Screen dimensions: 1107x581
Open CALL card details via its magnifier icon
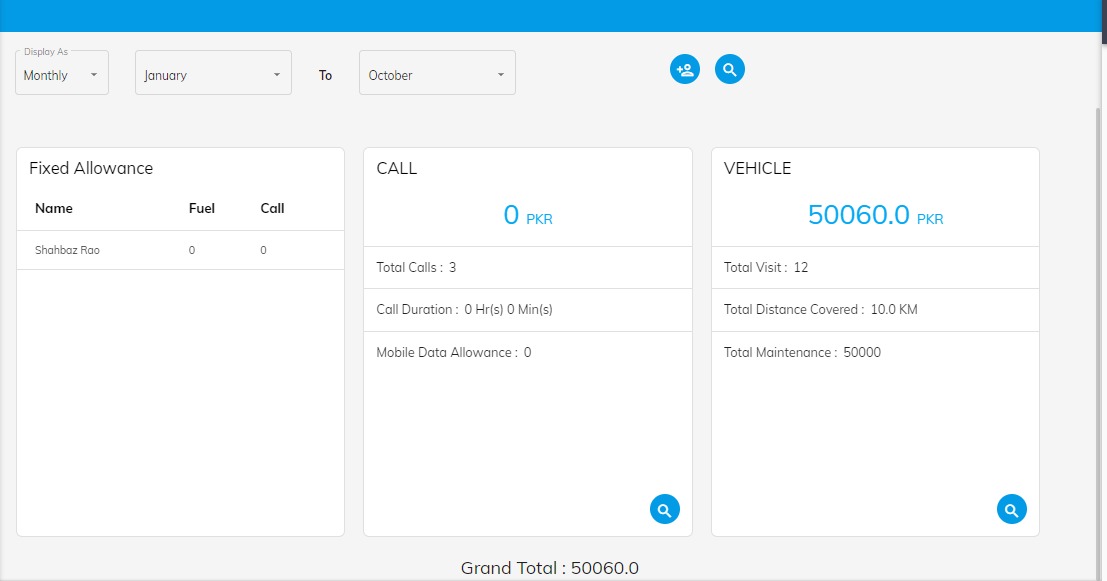point(664,509)
